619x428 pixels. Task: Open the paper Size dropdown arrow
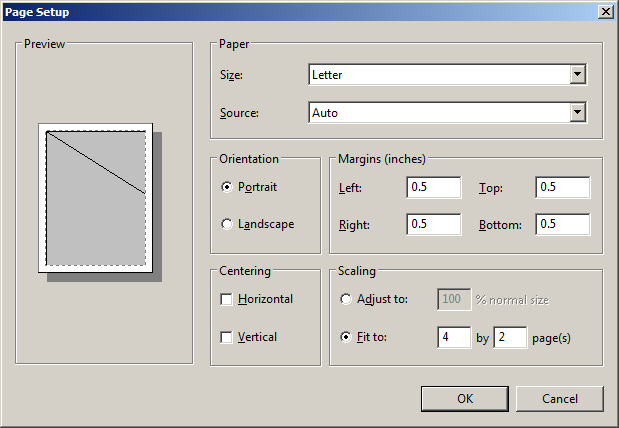tap(578, 74)
